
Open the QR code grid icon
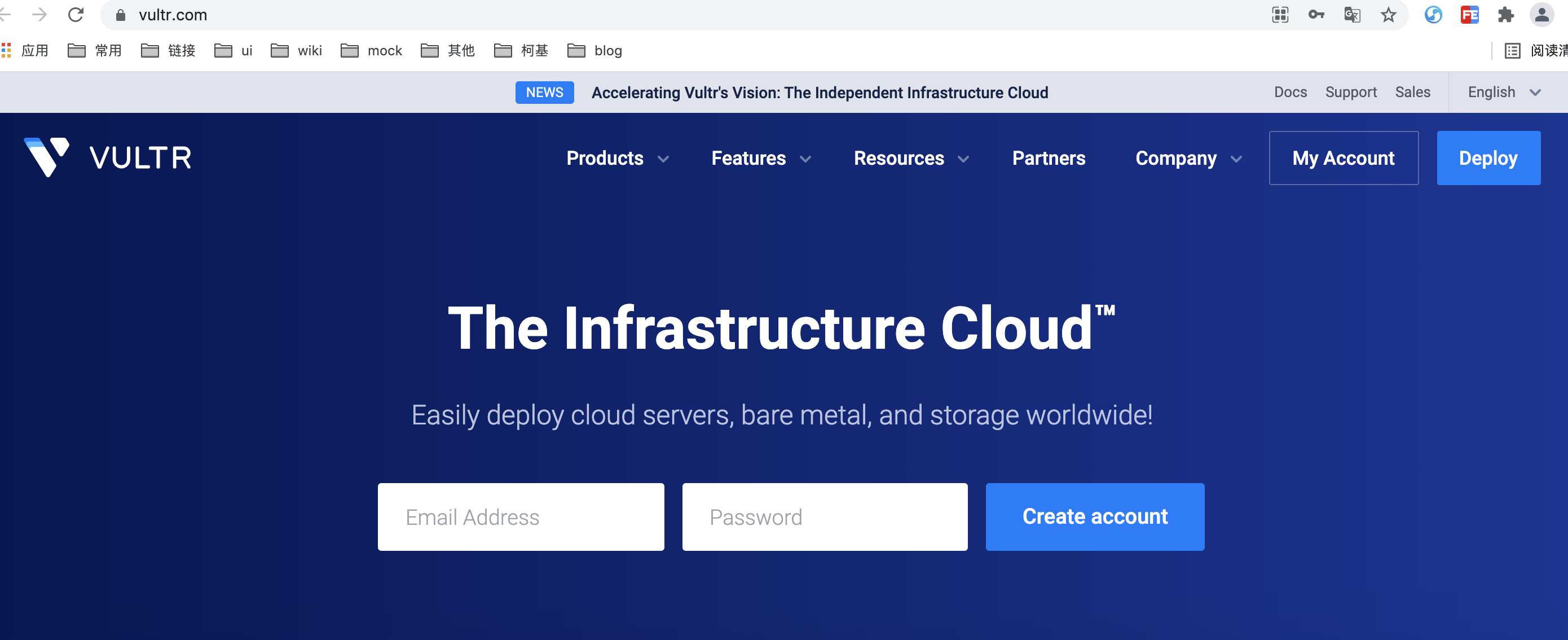[1280, 15]
